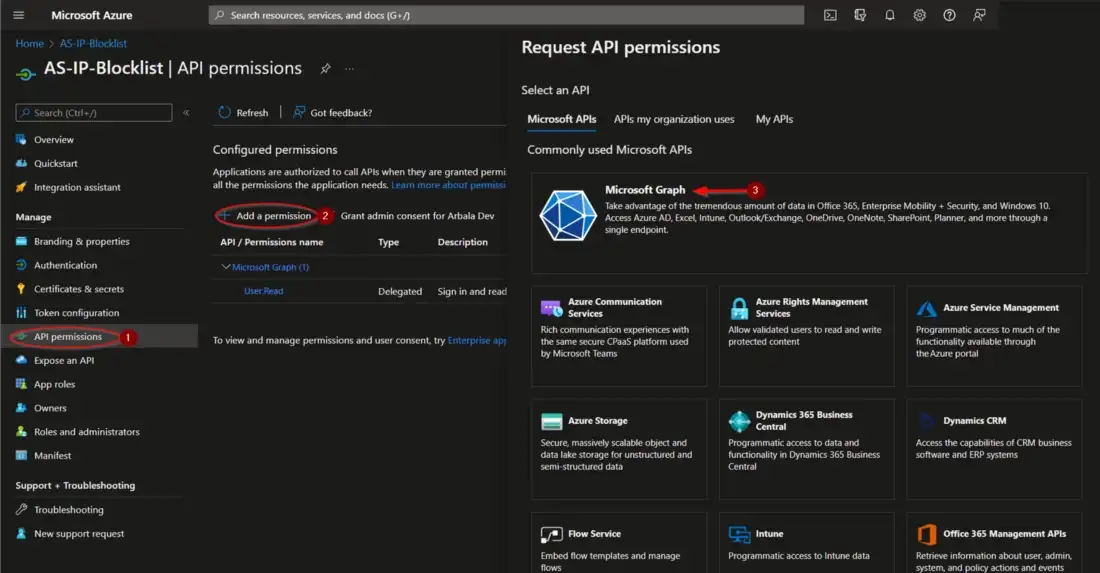This screenshot has height=573, width=1100.
Task: Open the ellipsis more options menu
Action: (350, 69)
